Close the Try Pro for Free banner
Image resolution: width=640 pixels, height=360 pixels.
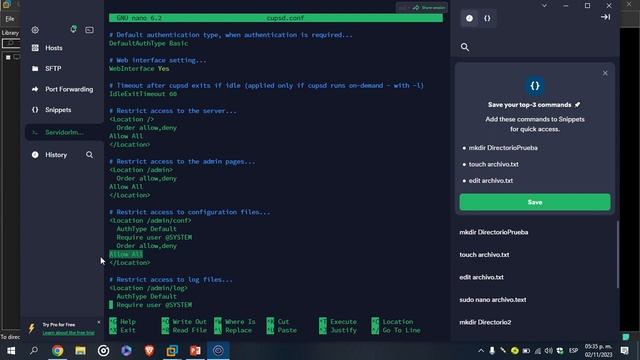99,322
